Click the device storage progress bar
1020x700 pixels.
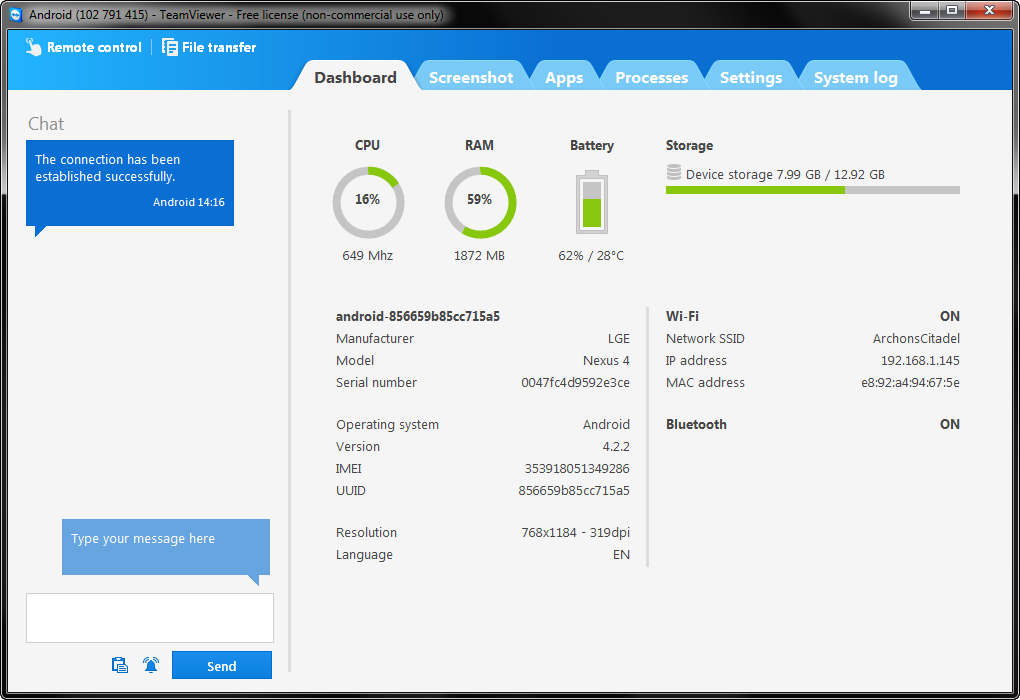tap(812, 190)
